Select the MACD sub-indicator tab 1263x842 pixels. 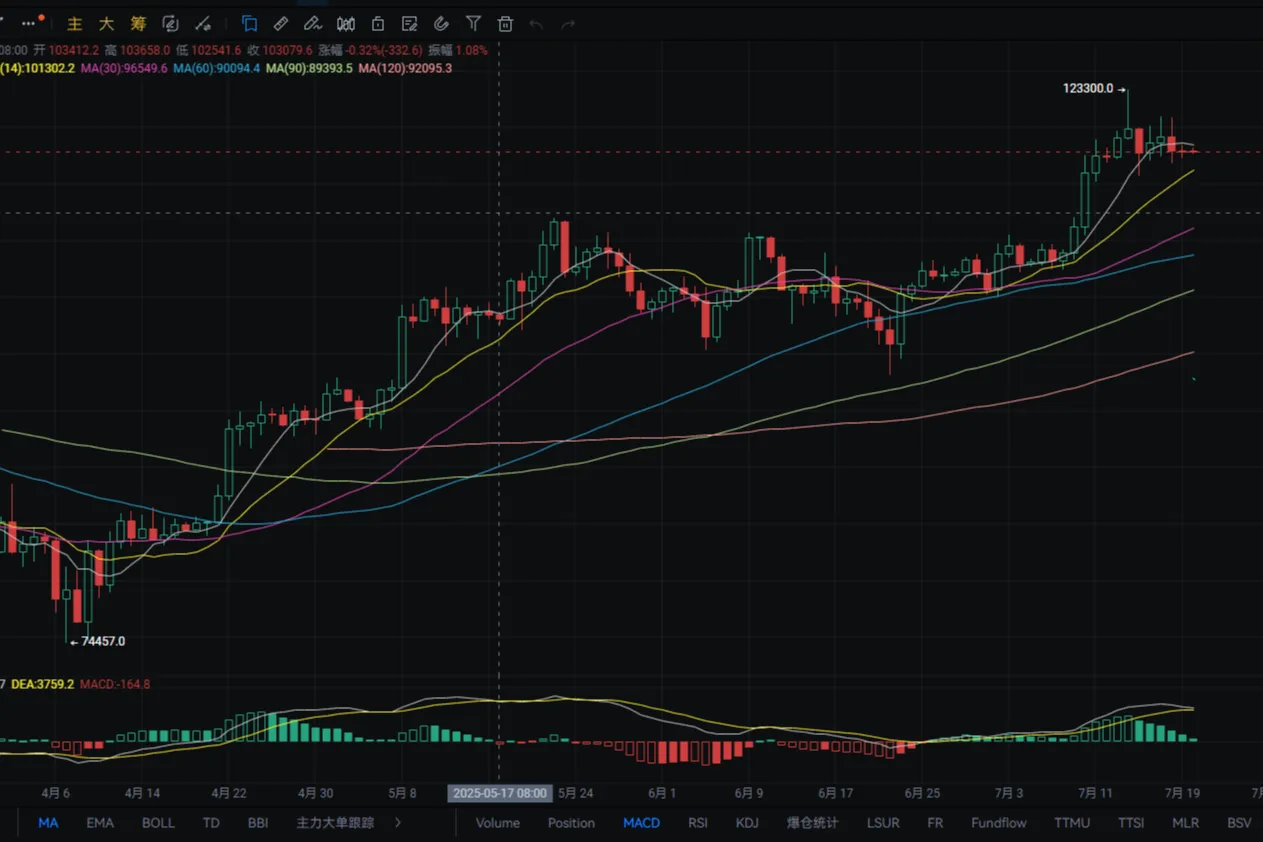click(x=641, y=823)
